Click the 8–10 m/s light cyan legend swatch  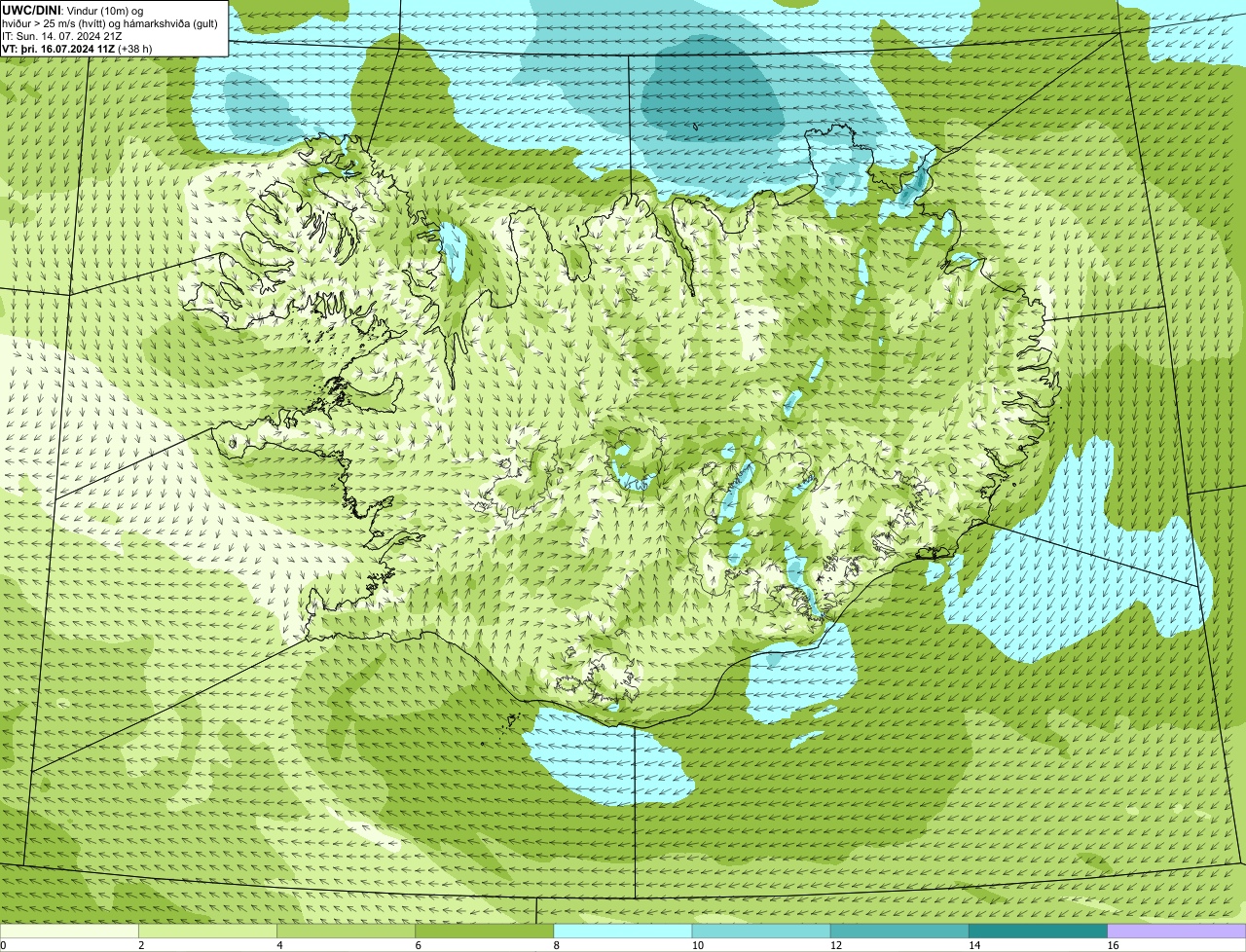coord(623,932)
